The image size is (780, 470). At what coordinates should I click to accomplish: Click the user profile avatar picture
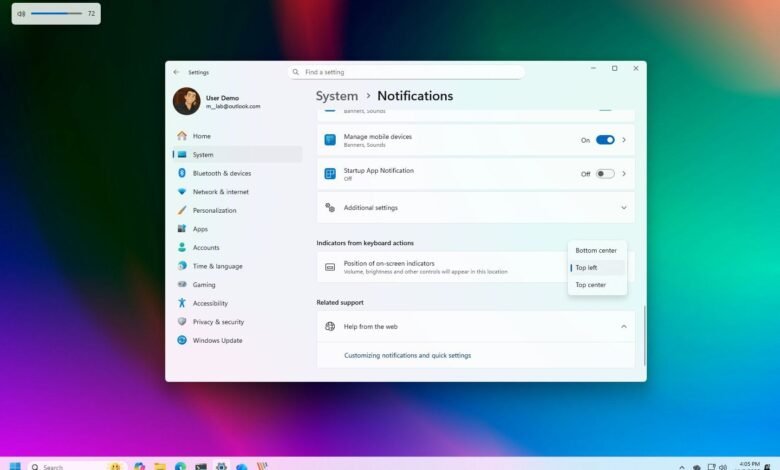187,101
